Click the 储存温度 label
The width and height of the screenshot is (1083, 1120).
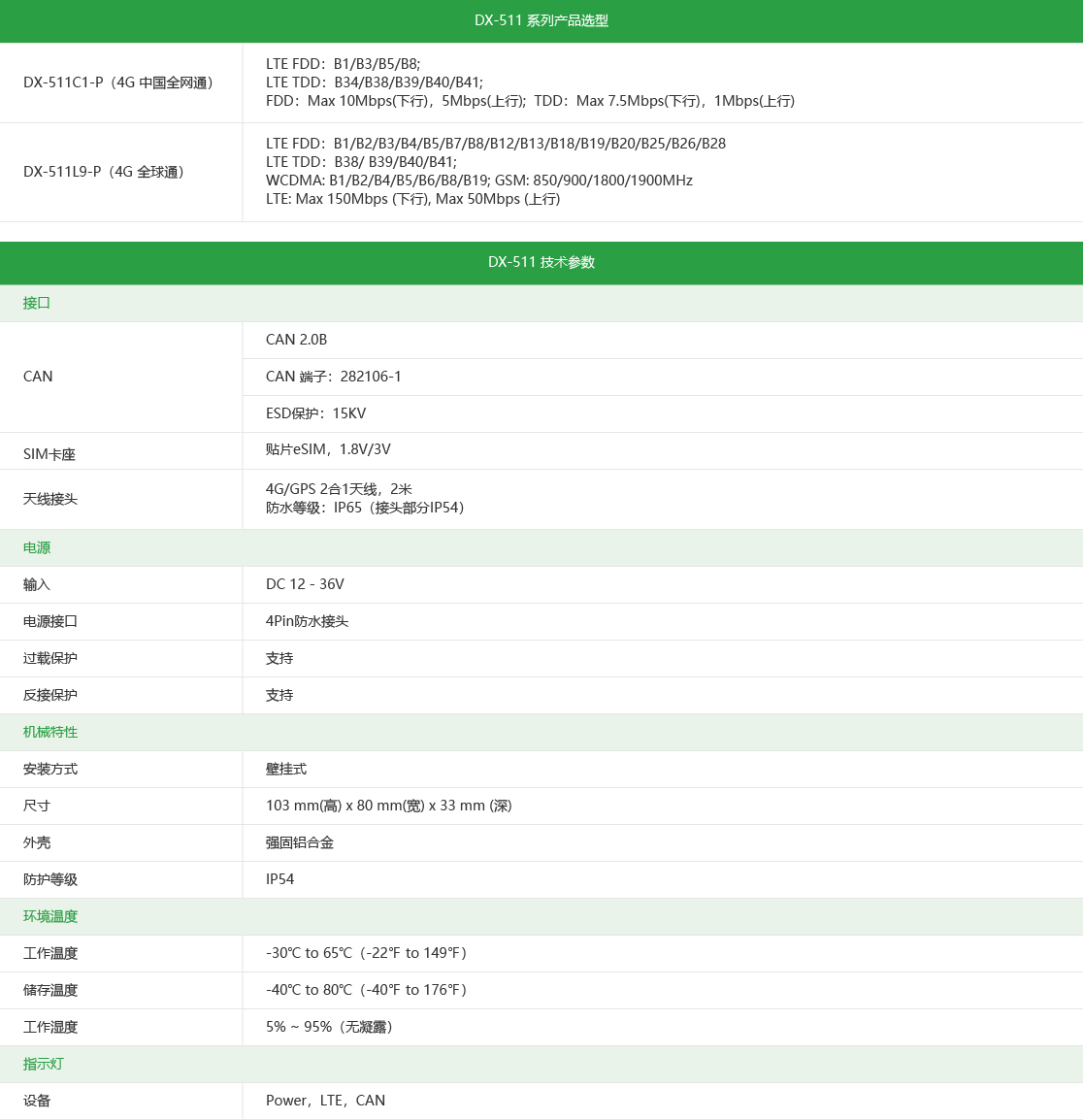50,991
